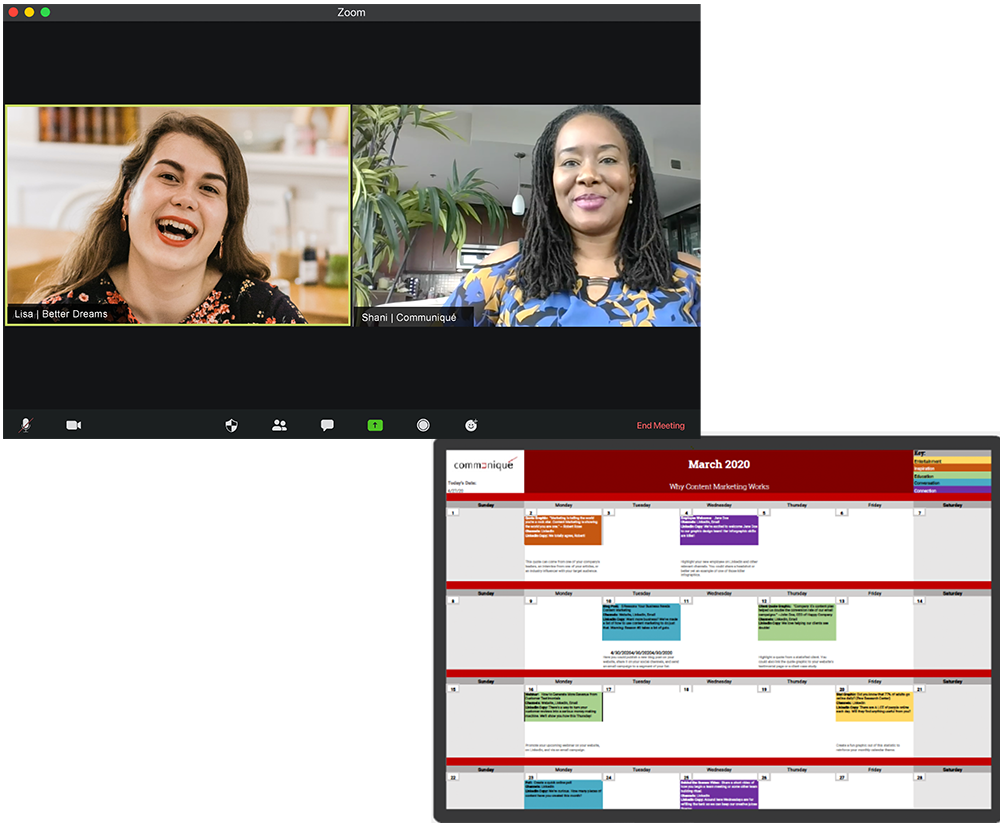Click the green fullscreen window button
Screen dimensions: 1000x839
tap(45, 12)
